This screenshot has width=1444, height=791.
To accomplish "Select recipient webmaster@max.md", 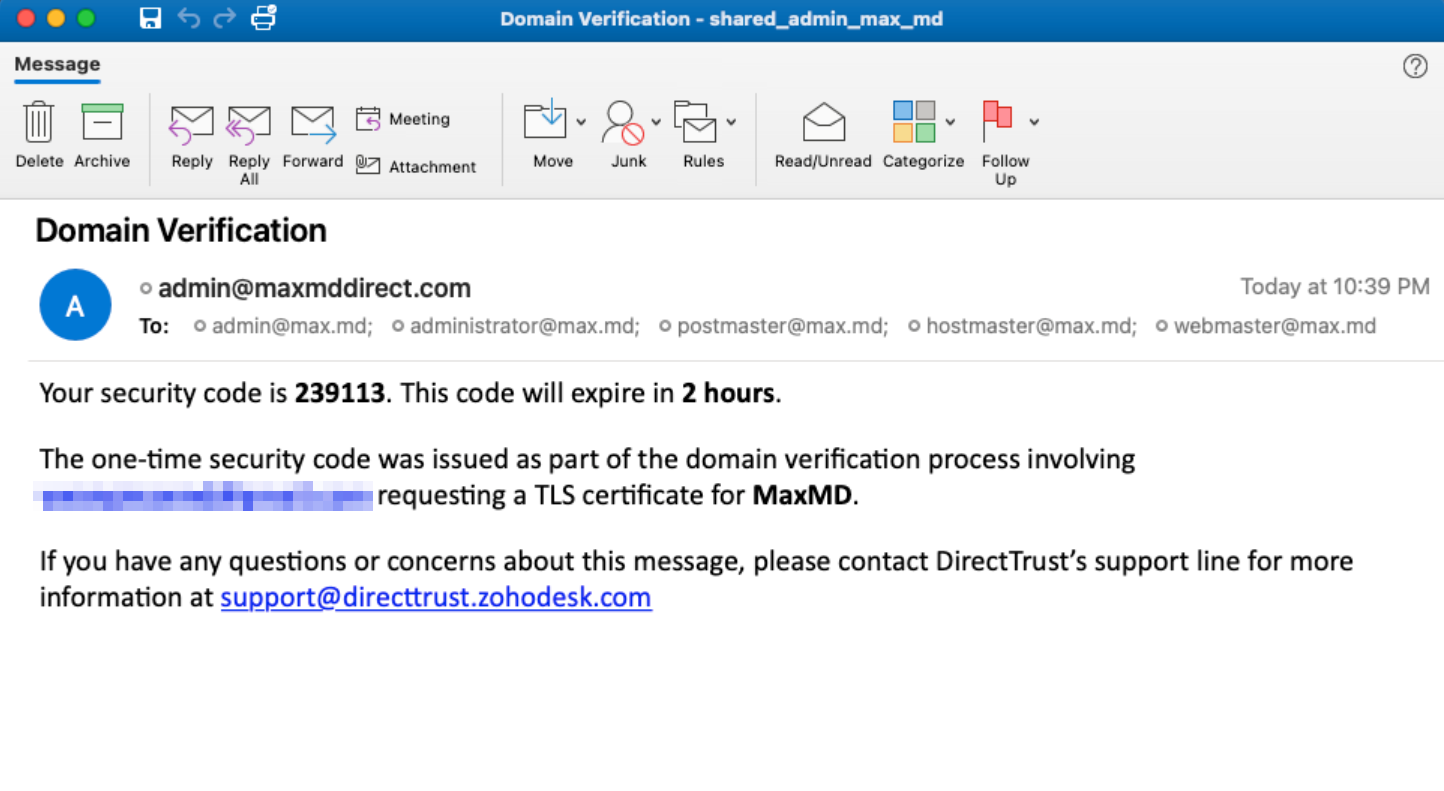I will click(x=1275, y=326).
